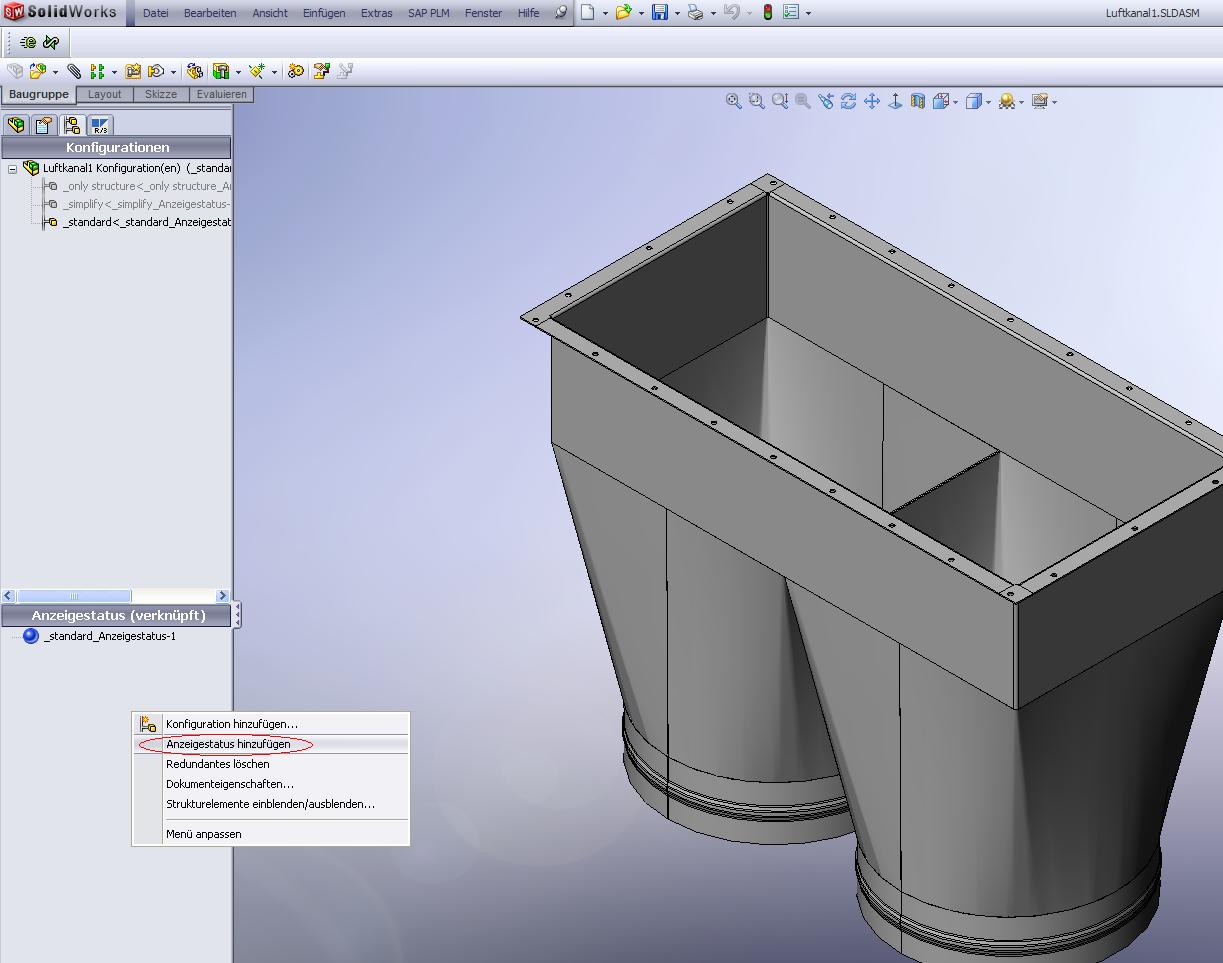Click the rotate view icon
This screenshot has width=1223, height=963.
[x=849, y=101]
